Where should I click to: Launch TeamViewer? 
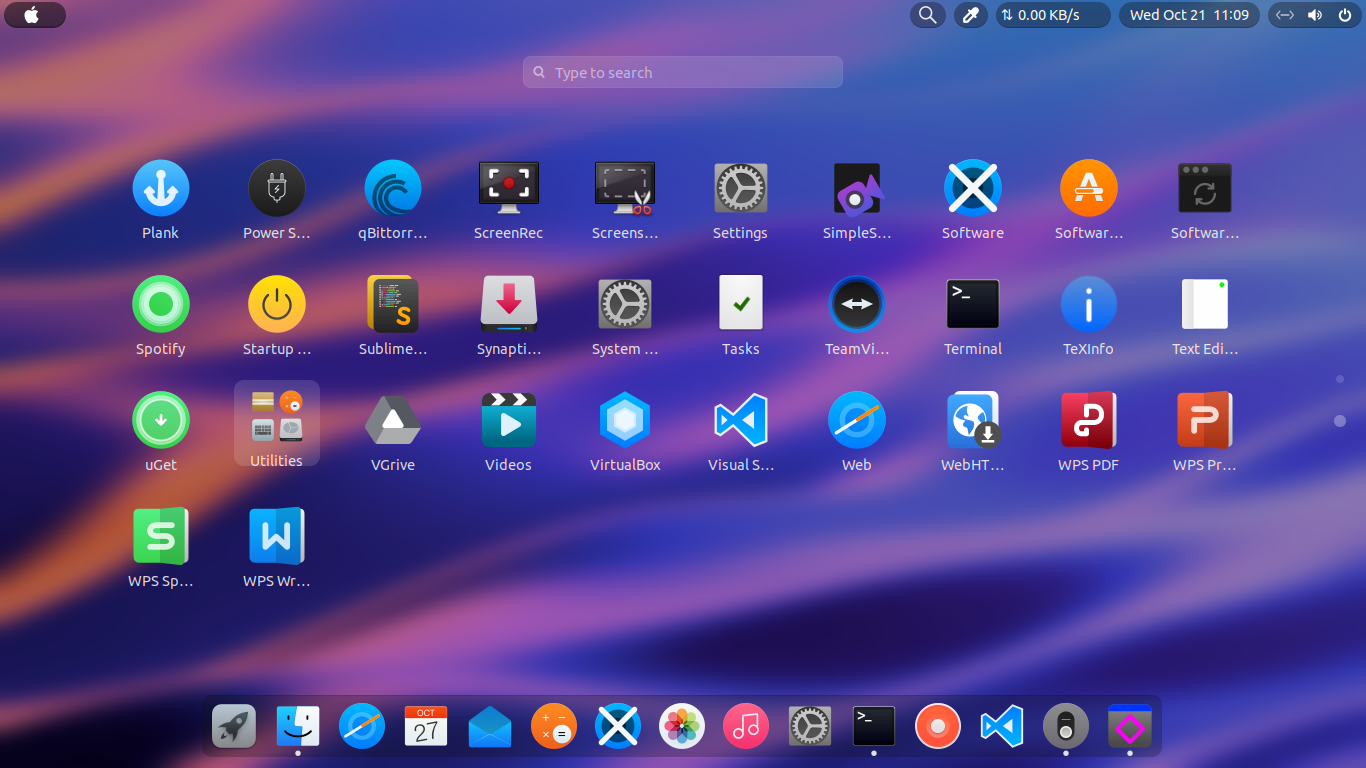coord(856,304)
